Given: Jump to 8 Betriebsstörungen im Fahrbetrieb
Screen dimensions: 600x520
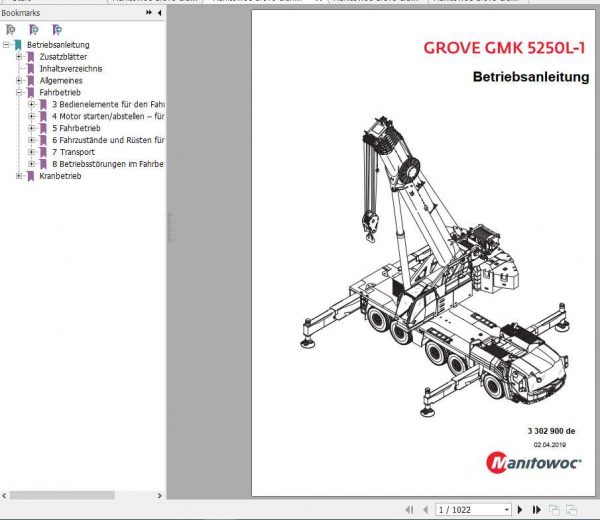Looking at the screenshot, I should tap(108, 164).
